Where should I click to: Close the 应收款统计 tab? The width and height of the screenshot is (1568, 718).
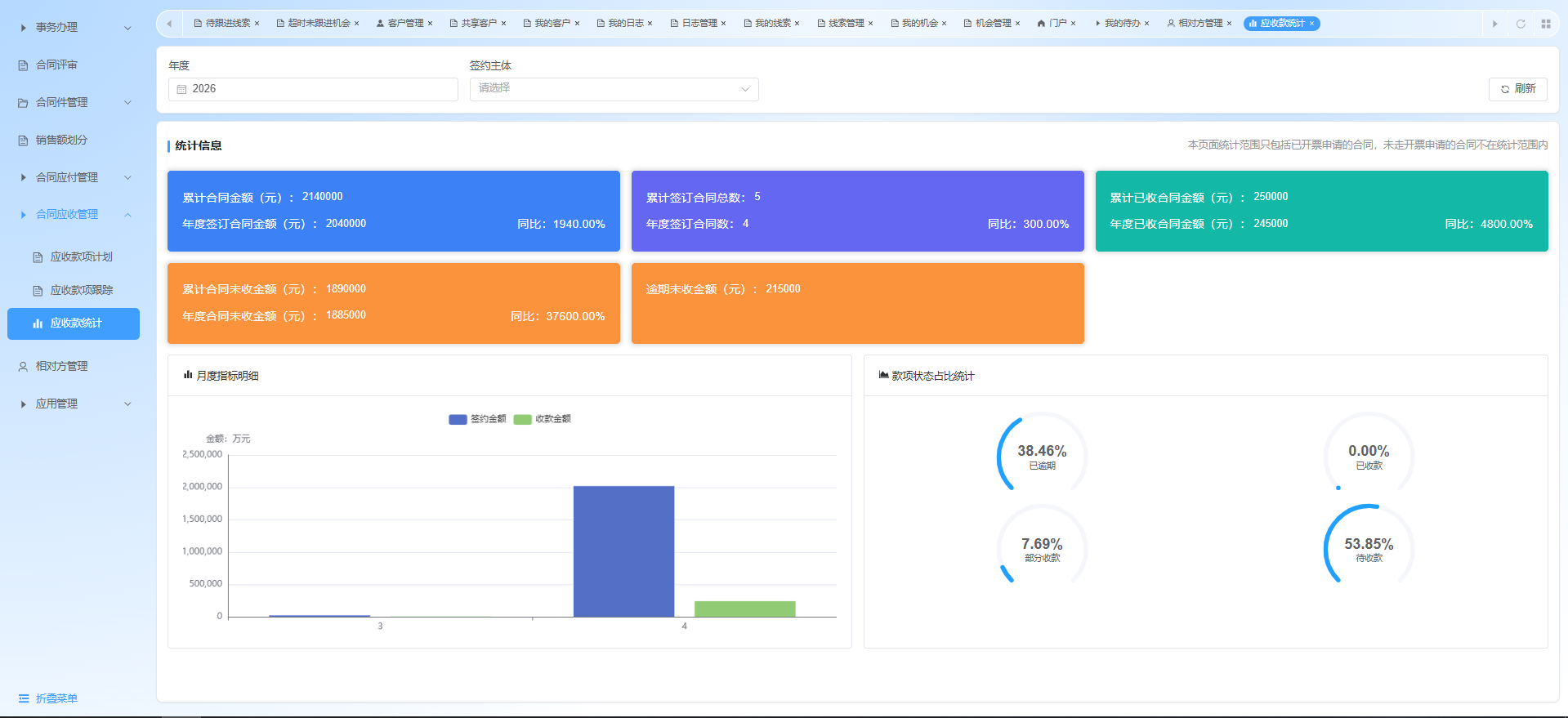pyautogui.click(x=1311, y=24)
